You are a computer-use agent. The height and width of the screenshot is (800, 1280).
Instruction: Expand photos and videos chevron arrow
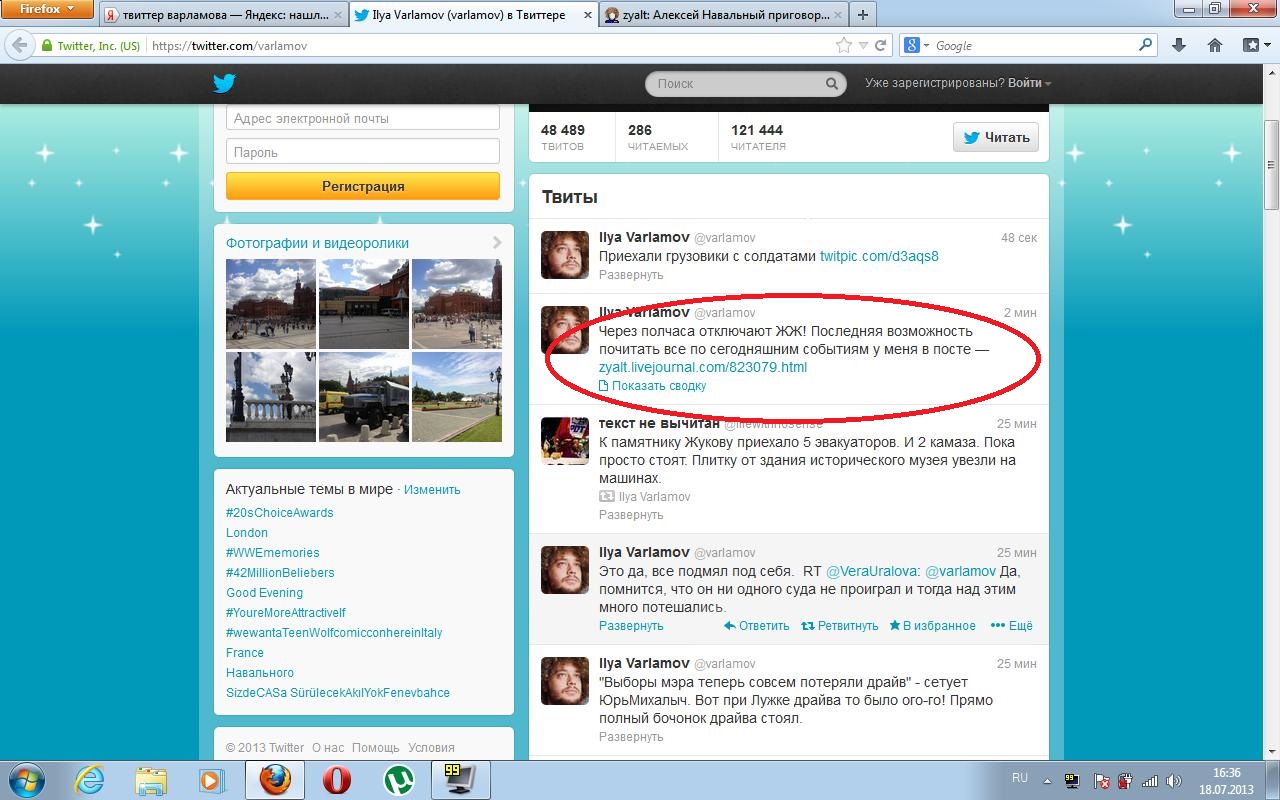497,243
